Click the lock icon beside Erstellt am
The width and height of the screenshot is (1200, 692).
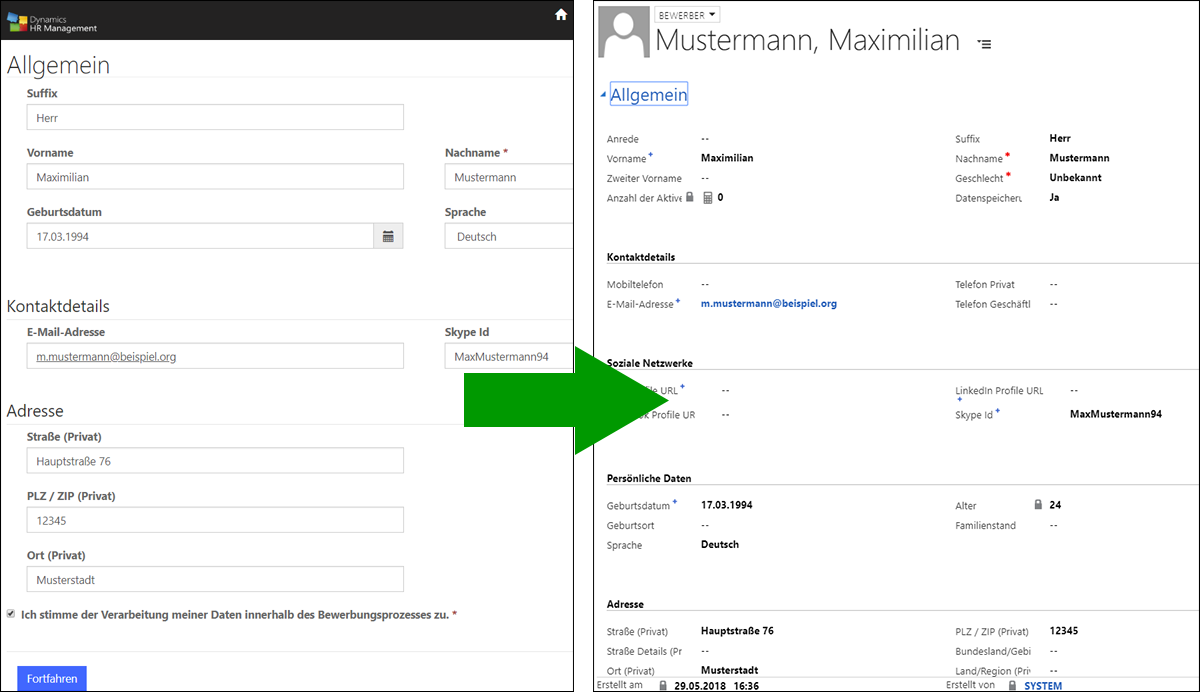tap(662, 686)
